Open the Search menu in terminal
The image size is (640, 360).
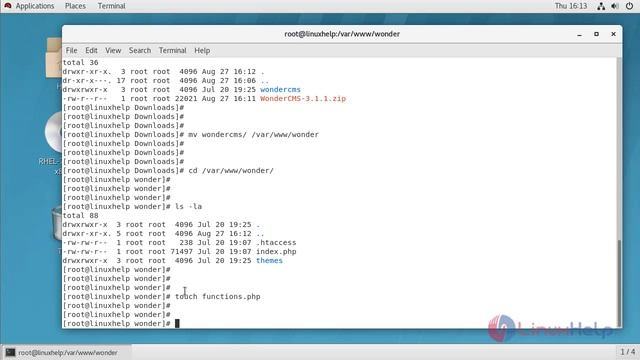point(140,50)
